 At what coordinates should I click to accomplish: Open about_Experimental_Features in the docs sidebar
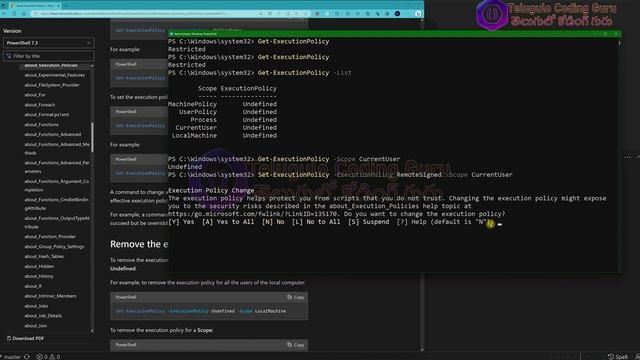coord(55,75)
